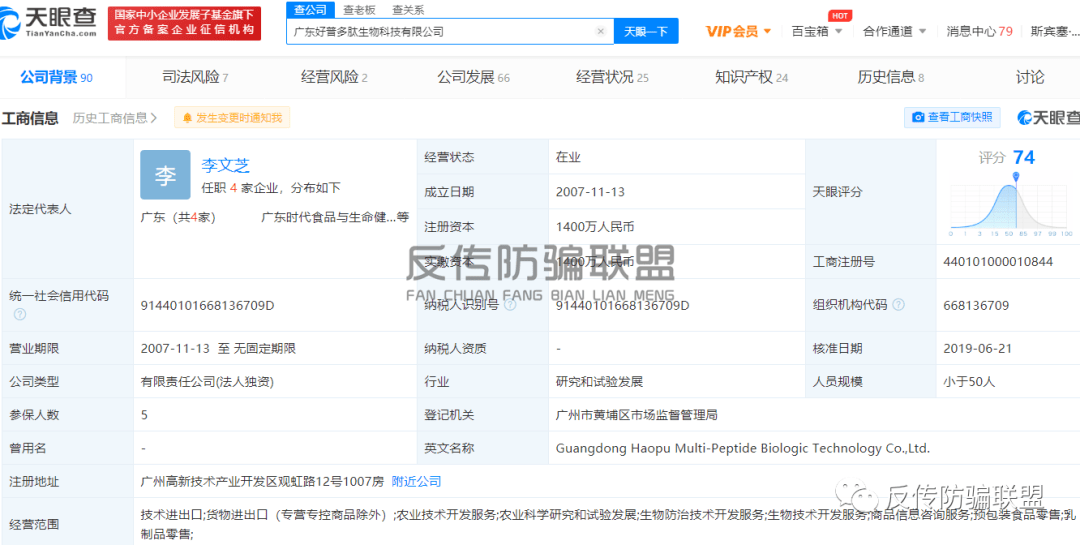This screenshot has width=1080, height=545.
Task: Expand 历史工商信息 via its chevron
Action: tap(153, 118)
